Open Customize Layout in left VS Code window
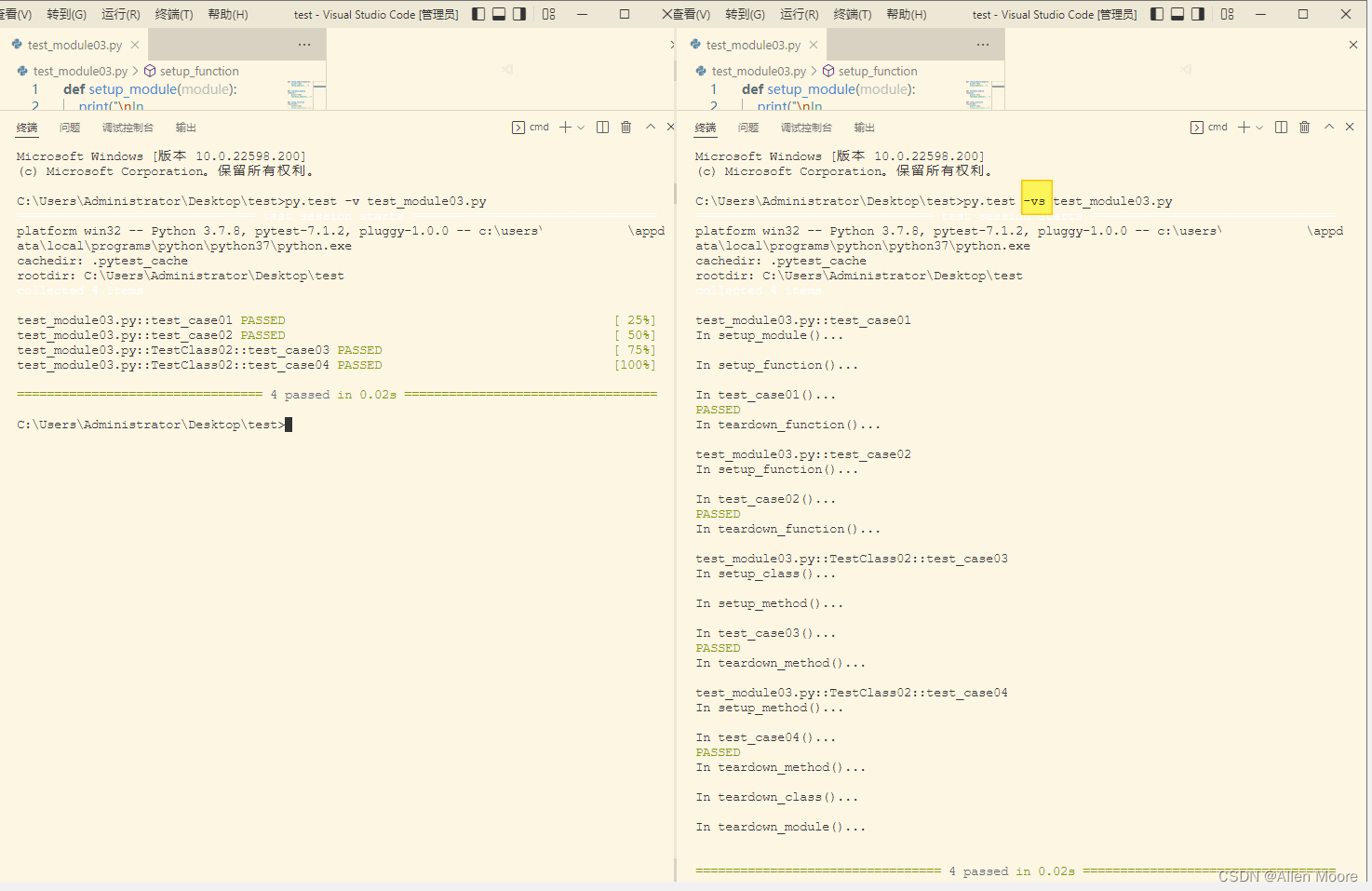This screenshot has width=1372, height=891. pos(549,14)
